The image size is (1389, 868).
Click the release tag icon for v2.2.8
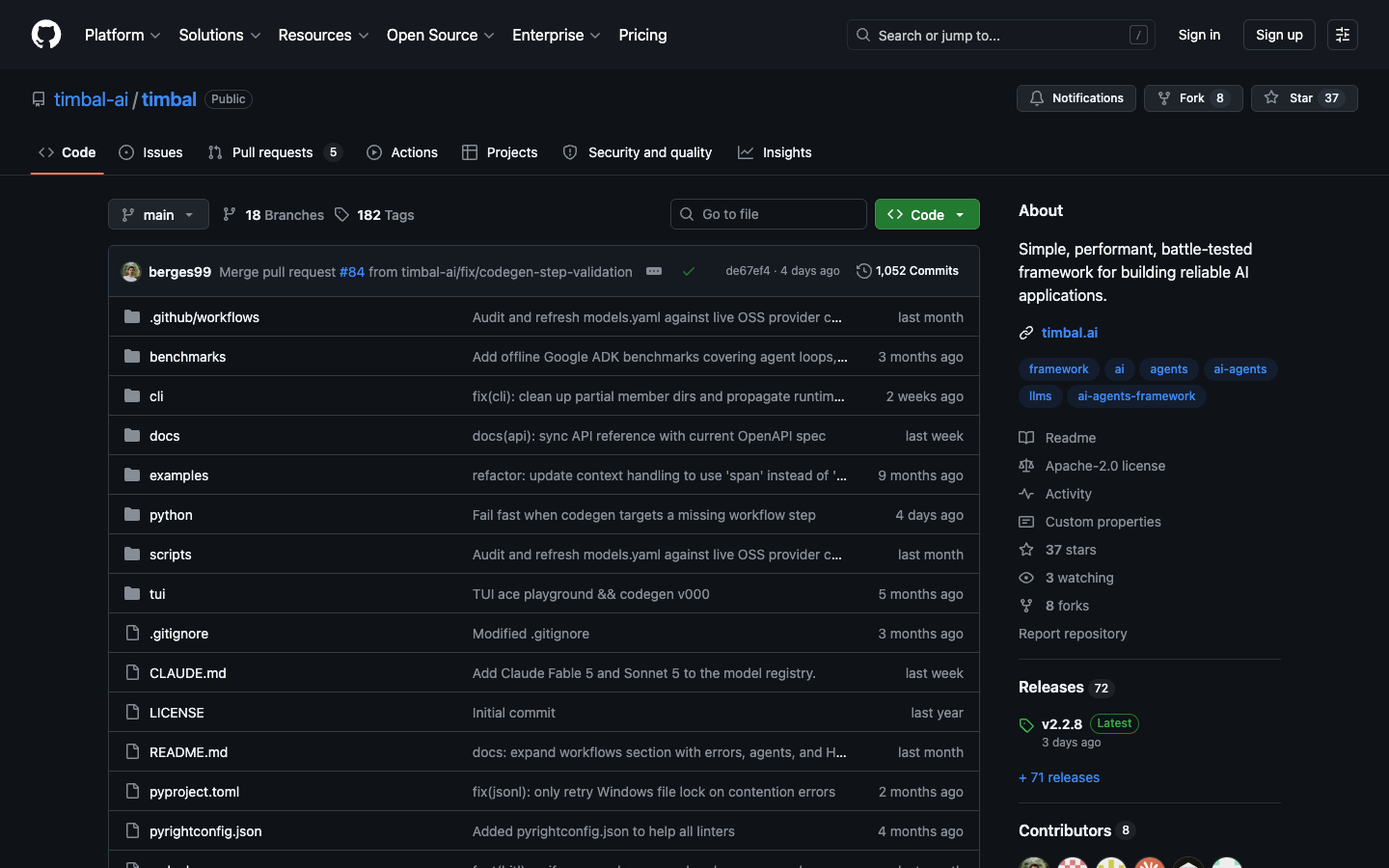(x=1026, y=725)
